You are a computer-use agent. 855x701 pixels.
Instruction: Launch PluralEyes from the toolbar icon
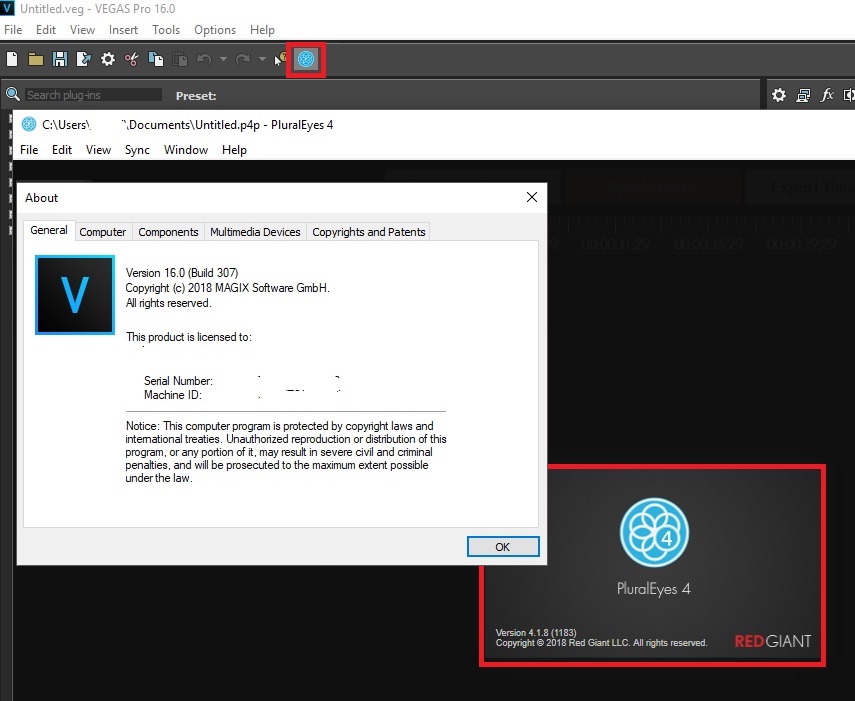click(306, 59)
